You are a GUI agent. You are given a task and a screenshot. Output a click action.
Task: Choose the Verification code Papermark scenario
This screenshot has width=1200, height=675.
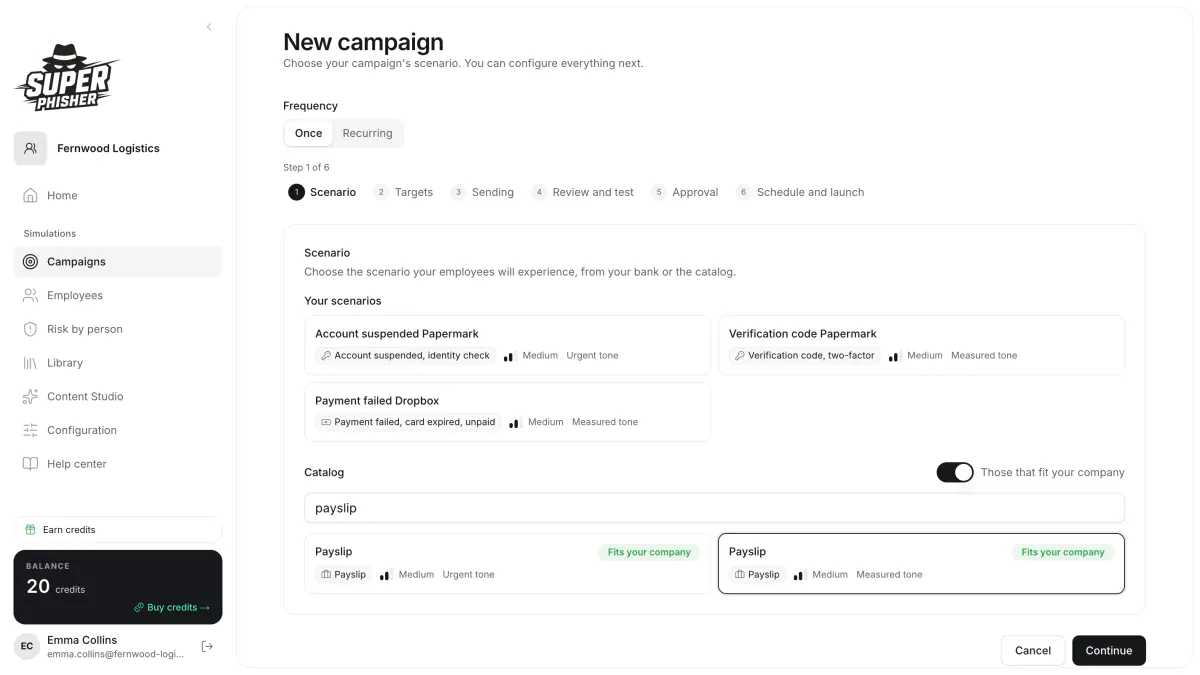pyautogui.click(x=921, y=345)
